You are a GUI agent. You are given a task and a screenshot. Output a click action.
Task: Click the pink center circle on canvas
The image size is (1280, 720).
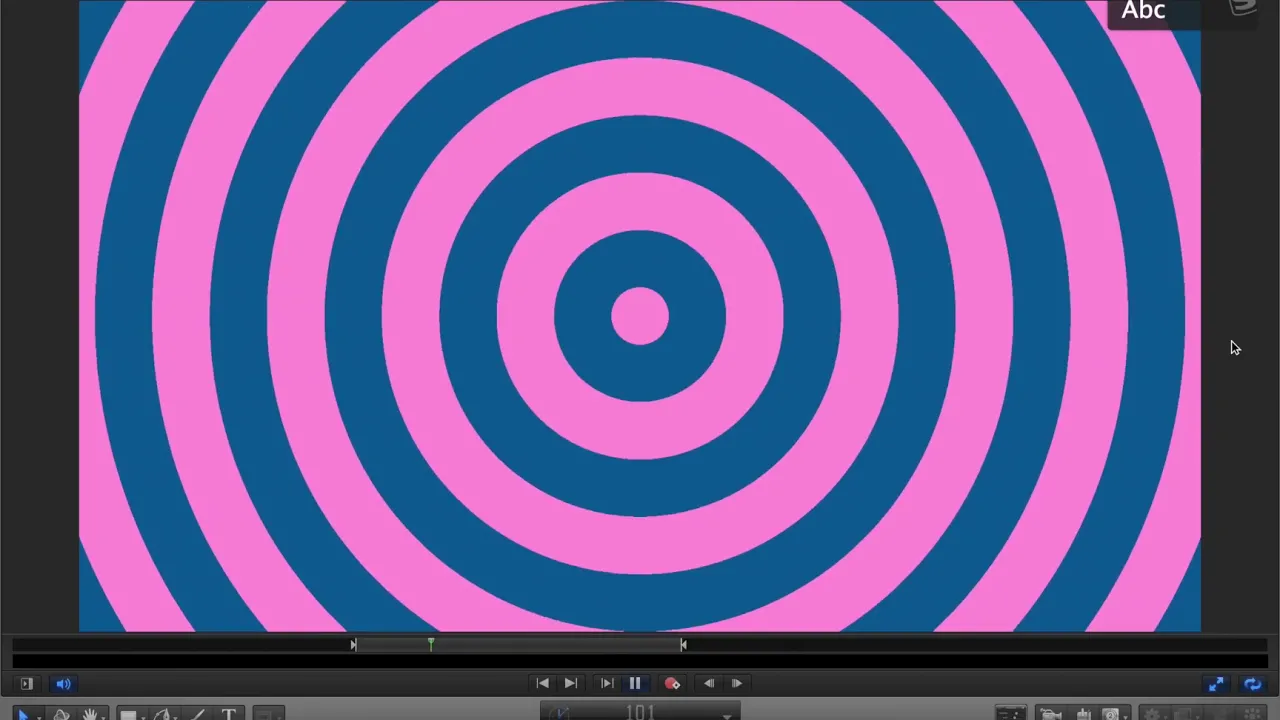point(640,316)
